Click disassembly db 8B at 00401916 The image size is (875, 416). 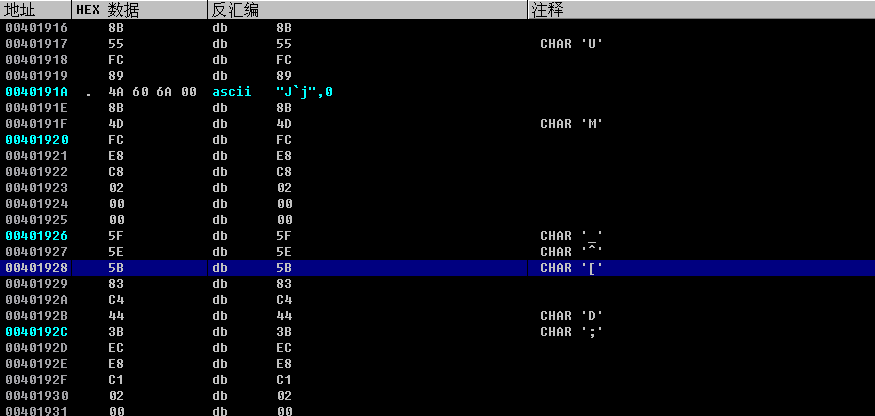[x=252, y=28]
